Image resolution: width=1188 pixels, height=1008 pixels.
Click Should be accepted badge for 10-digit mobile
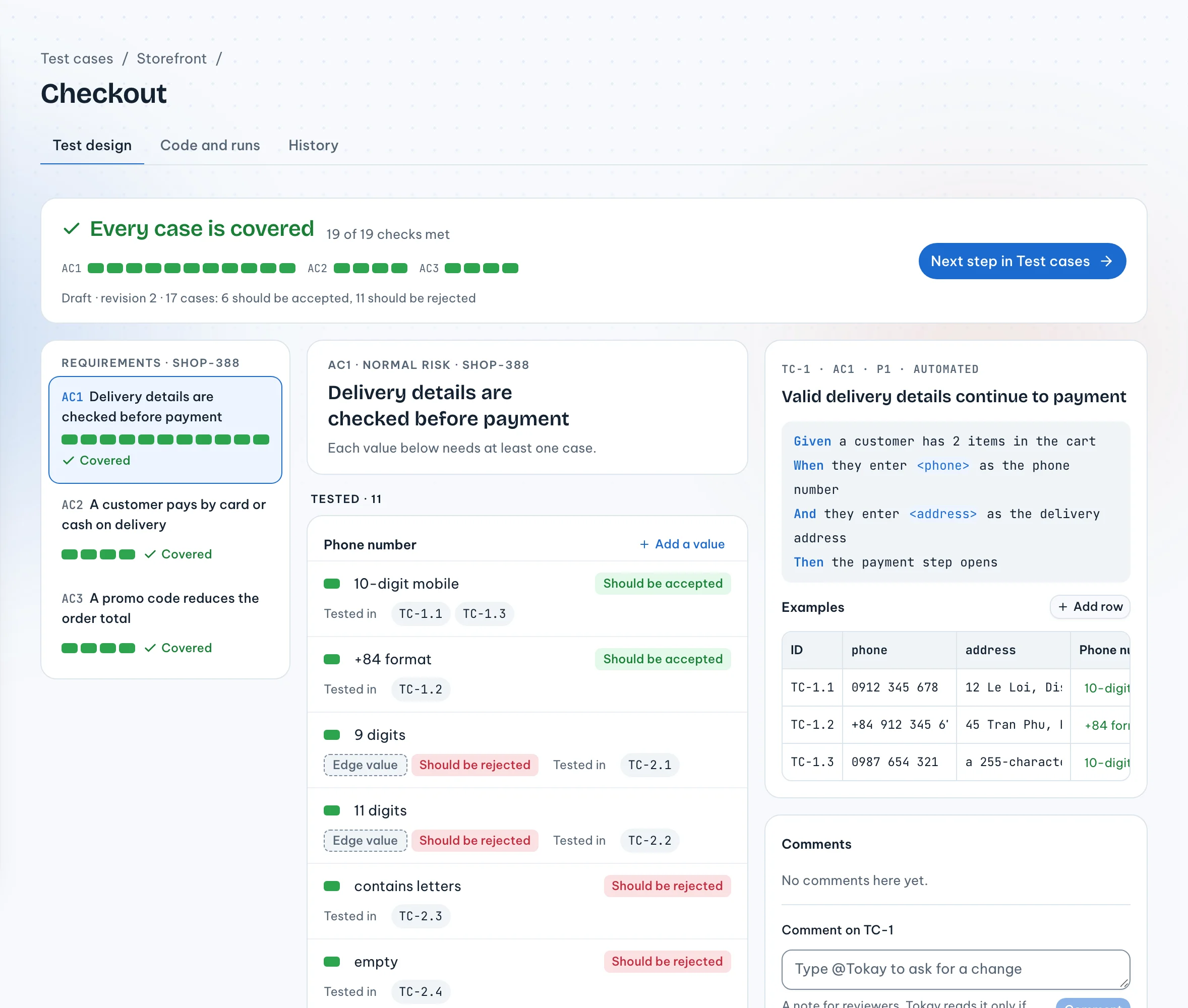tap(663, 584)
